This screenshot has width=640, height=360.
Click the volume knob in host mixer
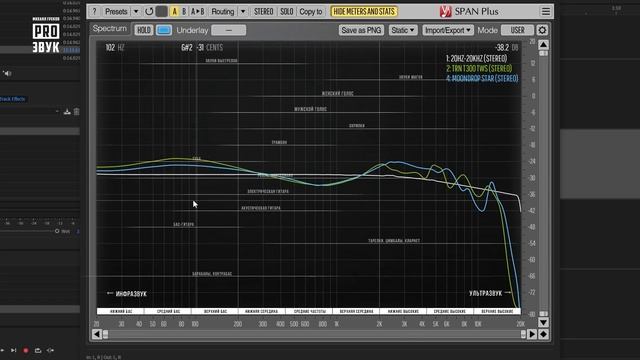(x=57, y=231)
